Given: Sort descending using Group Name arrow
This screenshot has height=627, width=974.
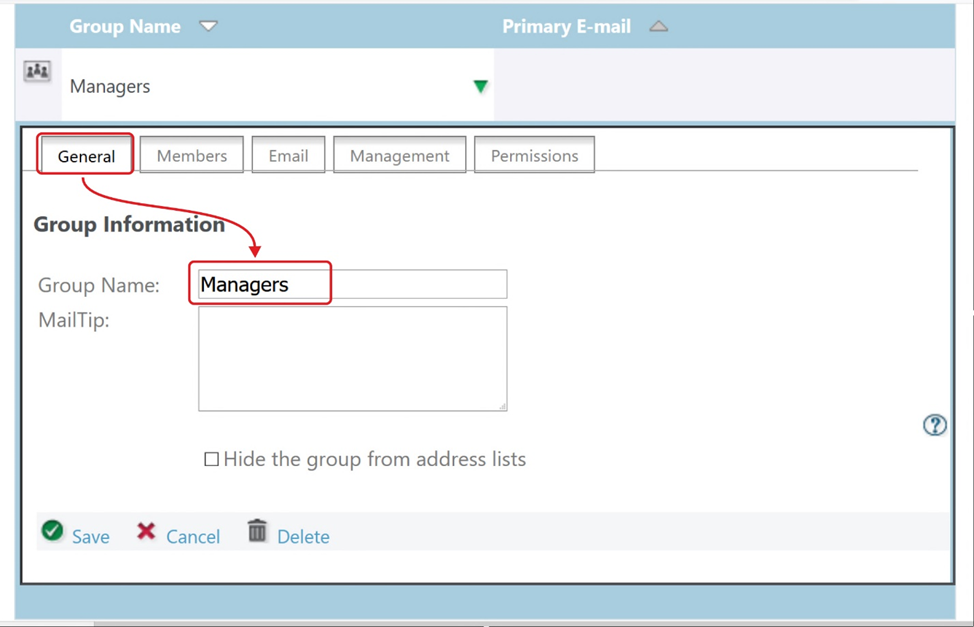Looking at the screenshot, I should (208, 26).
